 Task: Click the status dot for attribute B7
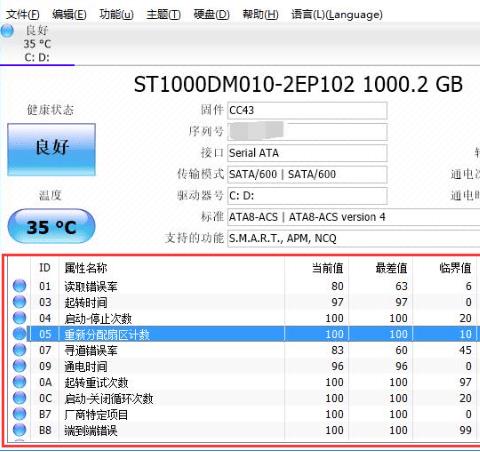[19, 414]
